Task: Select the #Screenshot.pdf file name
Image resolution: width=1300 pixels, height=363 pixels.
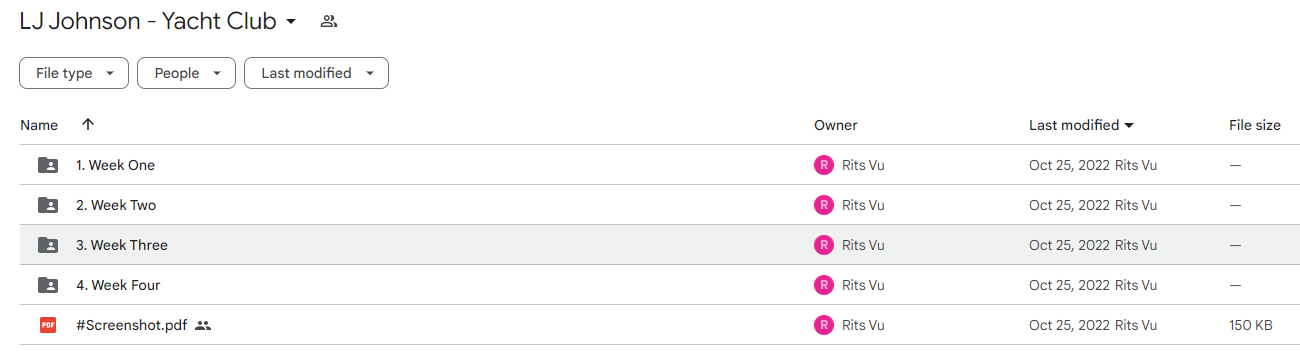Action: (x=132, y=325)
